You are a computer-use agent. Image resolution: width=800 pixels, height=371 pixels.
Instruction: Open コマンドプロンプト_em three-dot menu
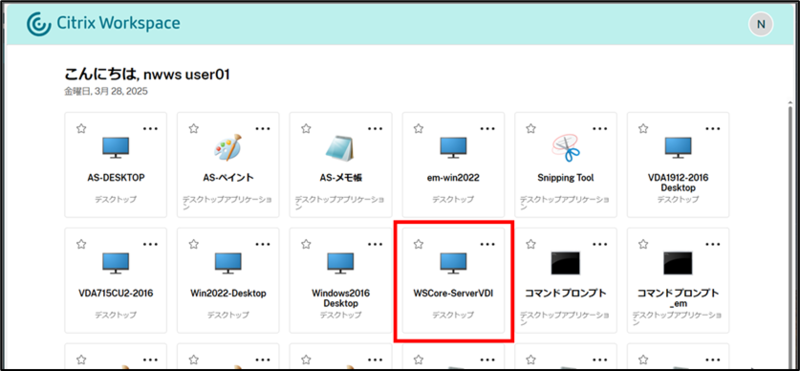713,244
